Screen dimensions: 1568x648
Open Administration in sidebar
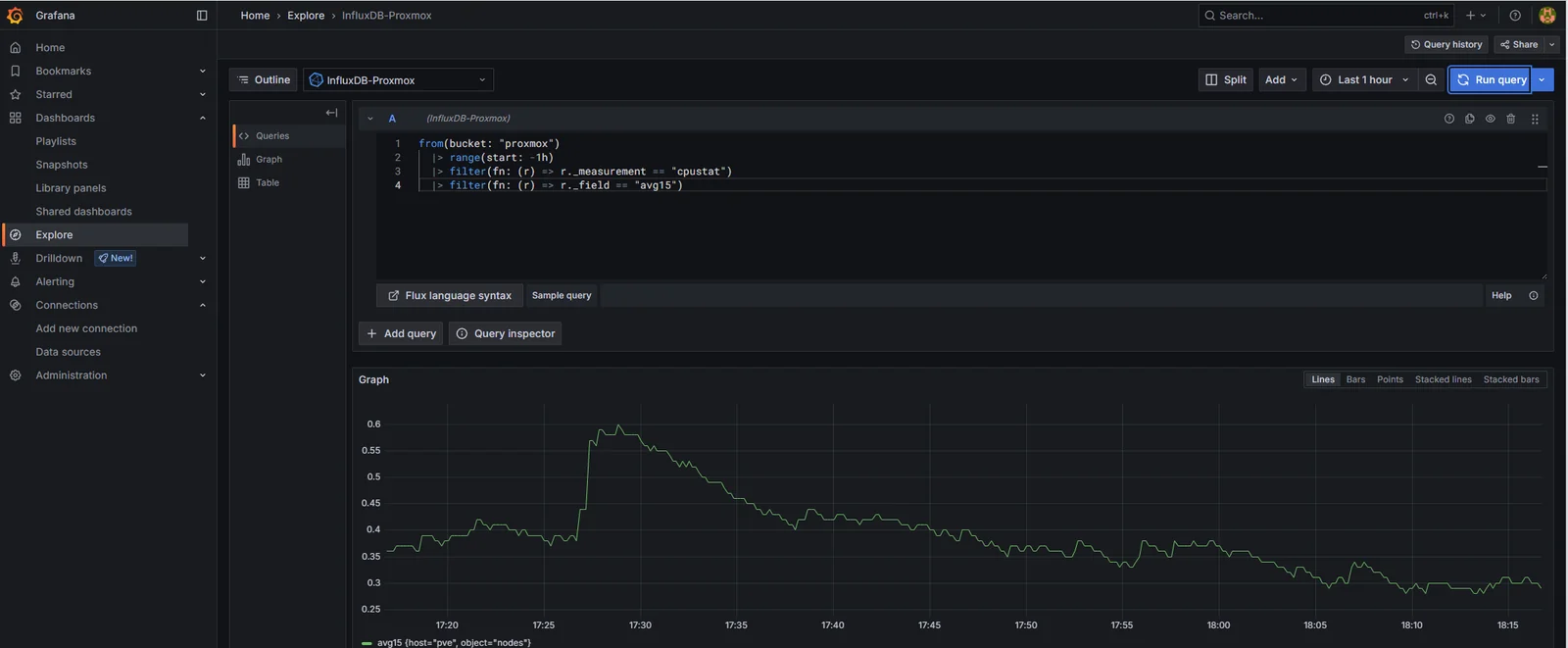coord(72,375)
